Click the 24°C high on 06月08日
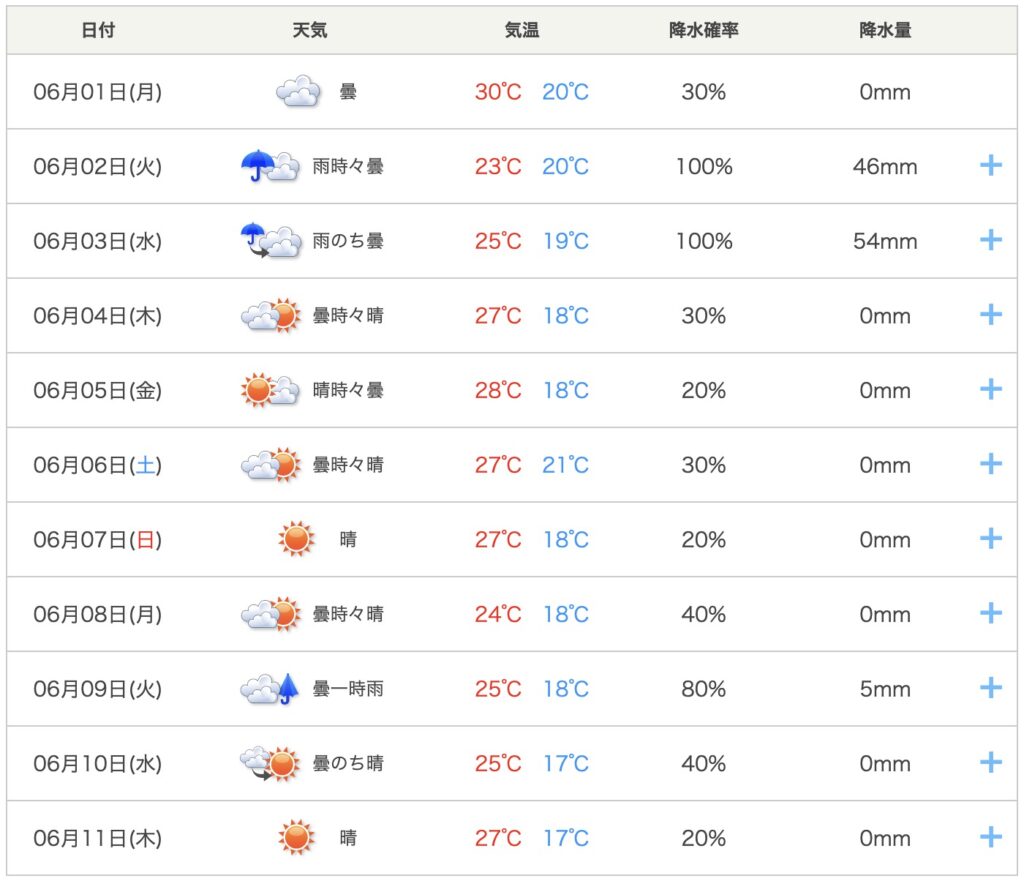The image size is (1024, 884). pyautogui.click(x=498, y=614)
